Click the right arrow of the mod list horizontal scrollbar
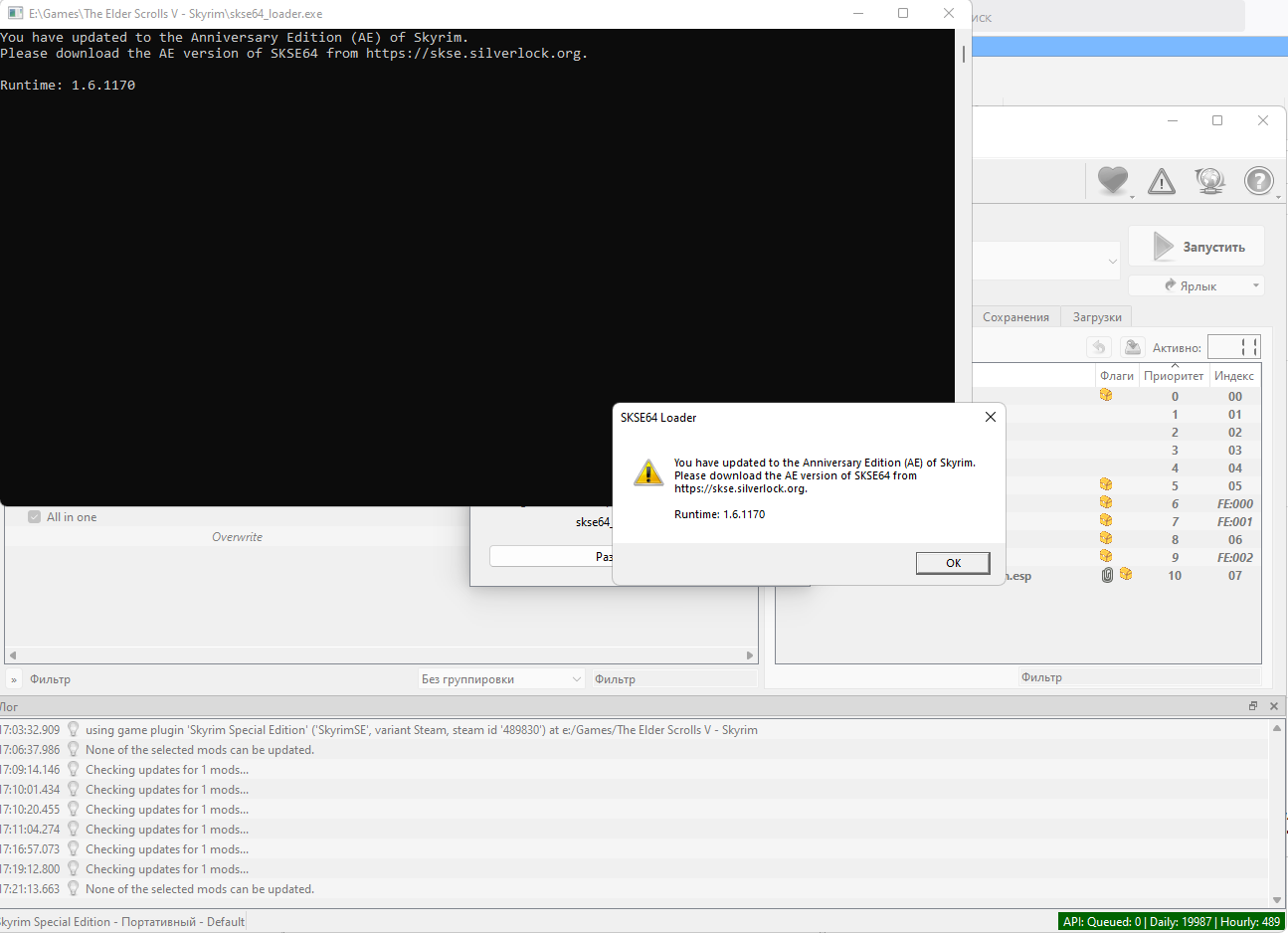Viewport: 1288px width, 933px height. tap(751, 655)
